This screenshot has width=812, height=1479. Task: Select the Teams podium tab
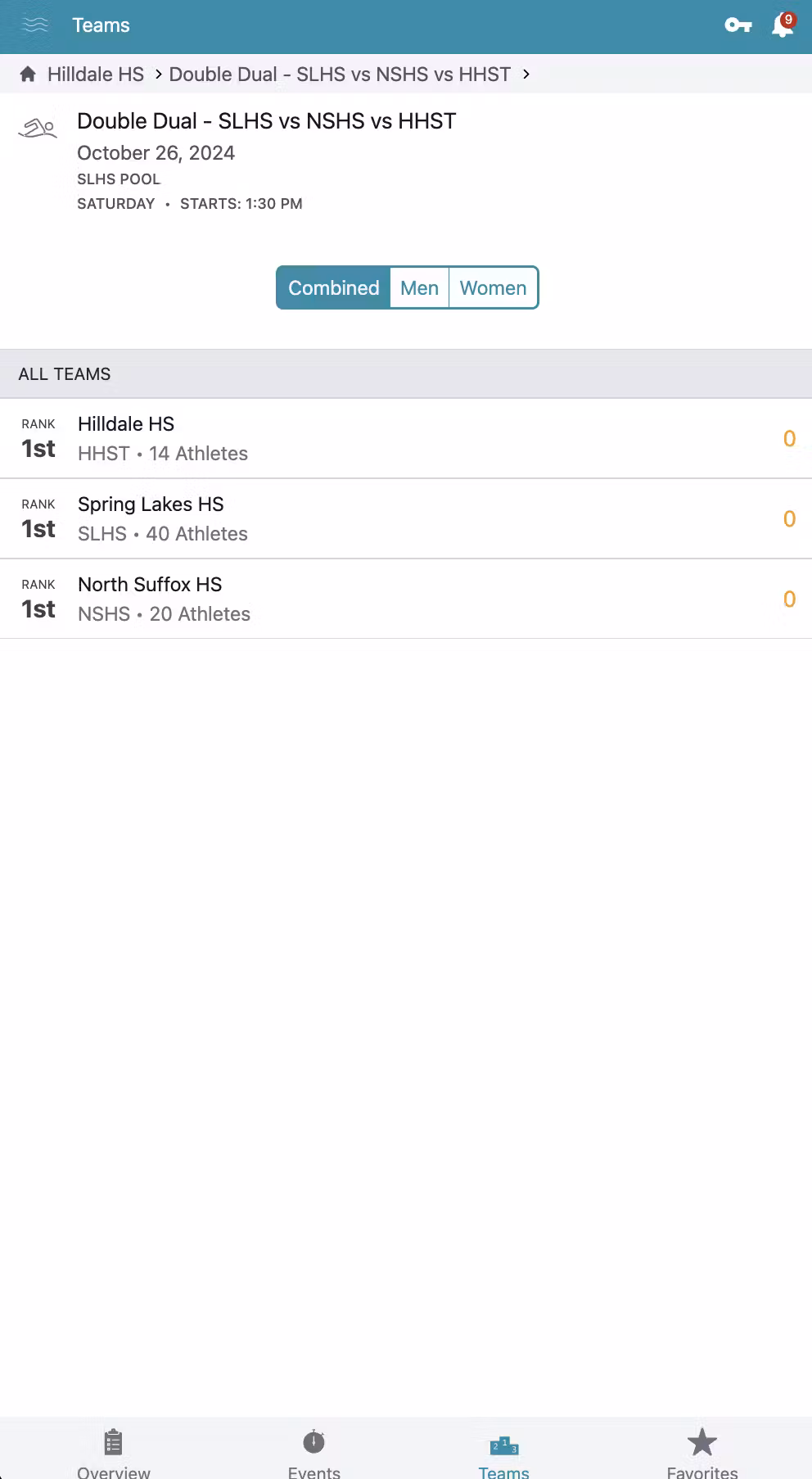(503, 1448)
